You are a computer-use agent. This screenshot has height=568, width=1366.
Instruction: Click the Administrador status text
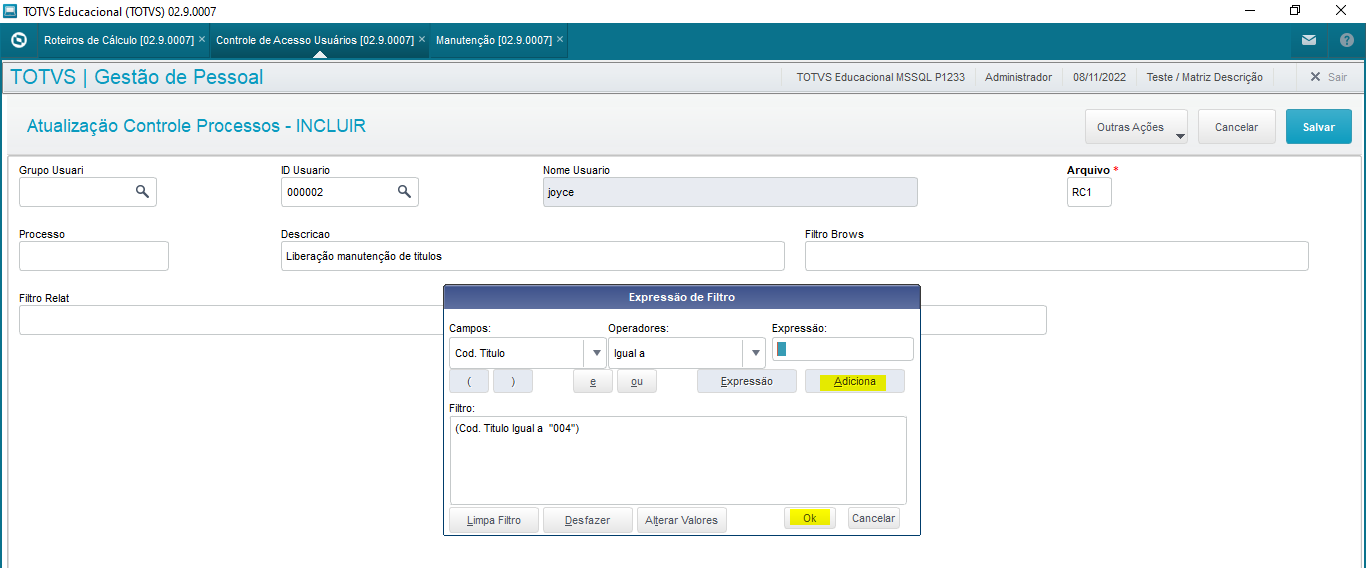1018,77
